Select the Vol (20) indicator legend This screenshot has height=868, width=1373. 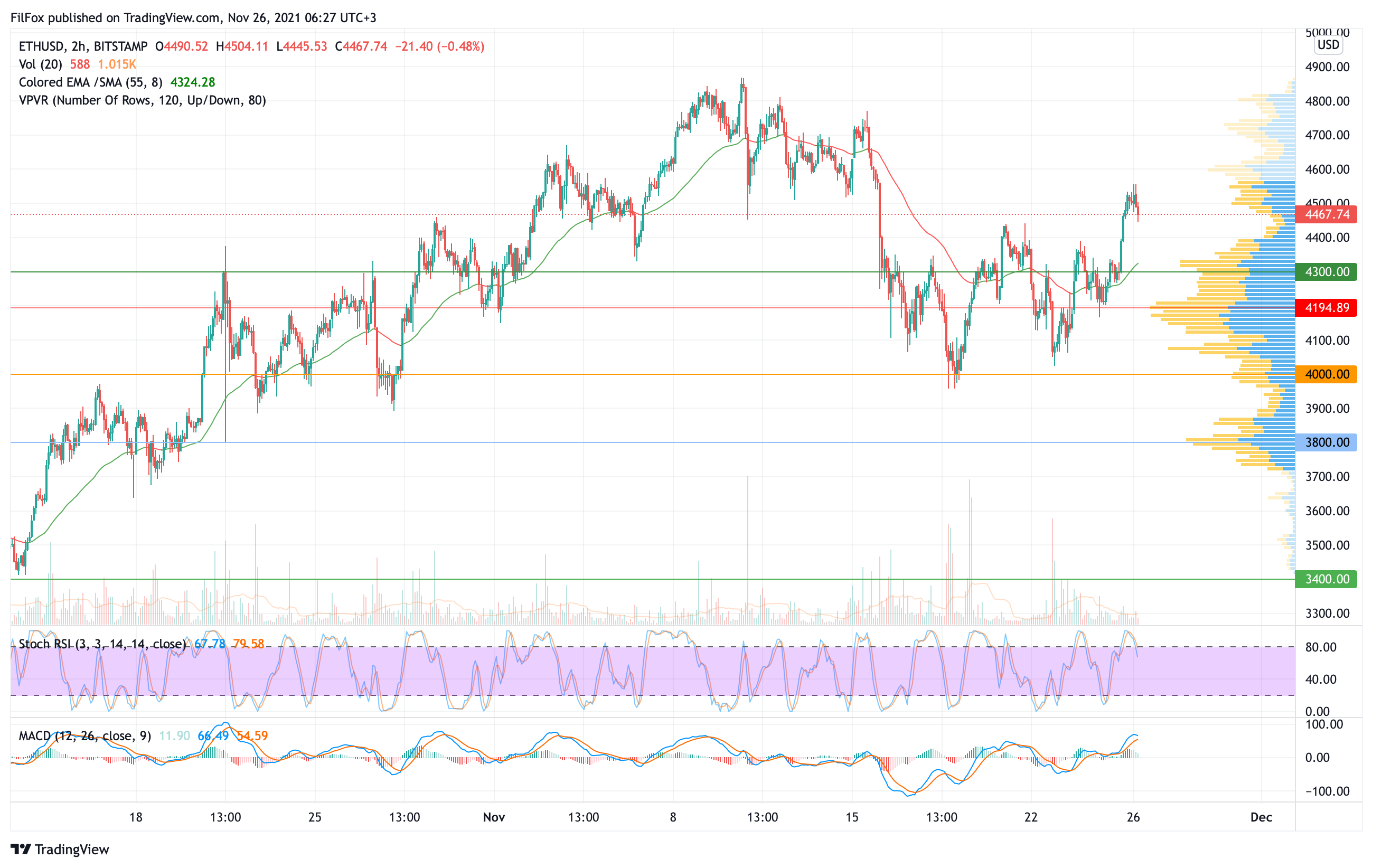point(40,64)
